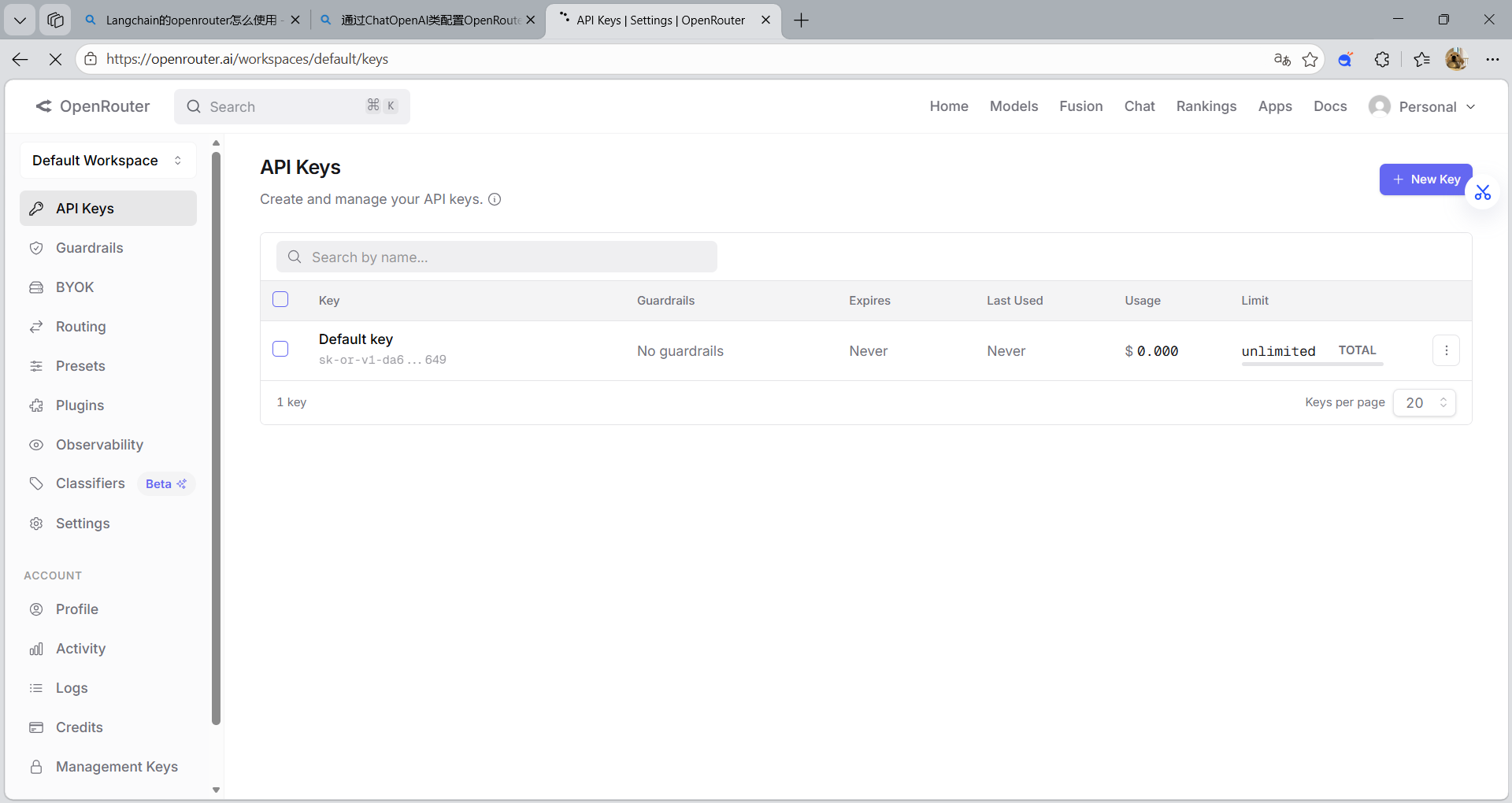Switch to the Langchain openrouter tab
1512x803 pixels.
tap(191, 20)
